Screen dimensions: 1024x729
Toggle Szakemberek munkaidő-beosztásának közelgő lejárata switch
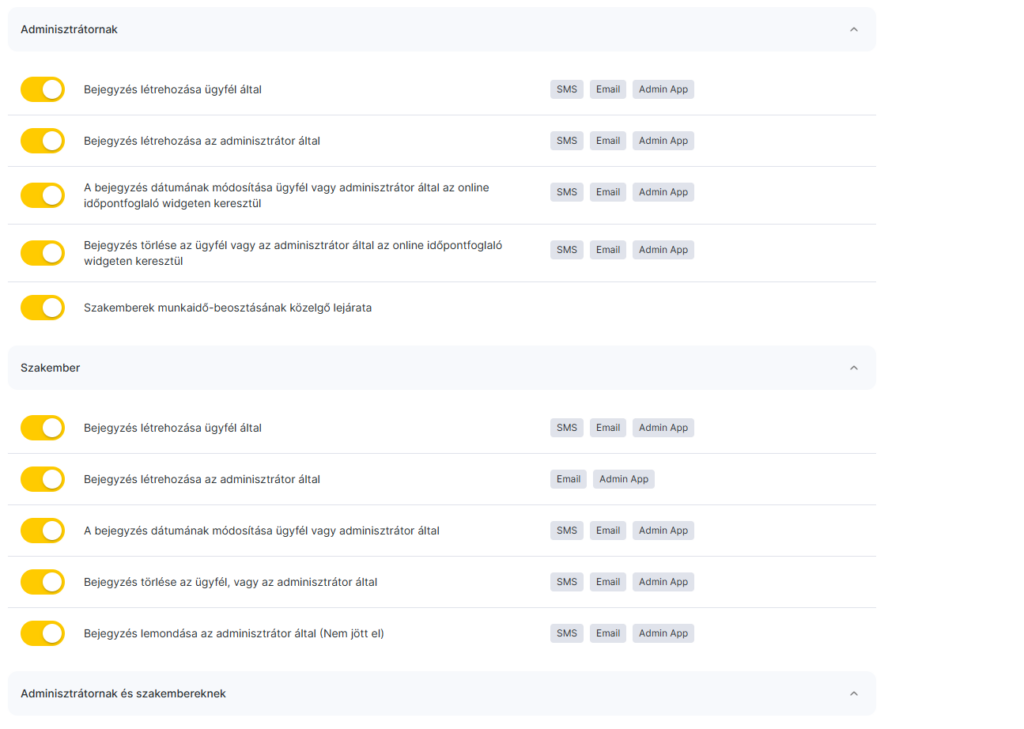click(x=42, y=308)
